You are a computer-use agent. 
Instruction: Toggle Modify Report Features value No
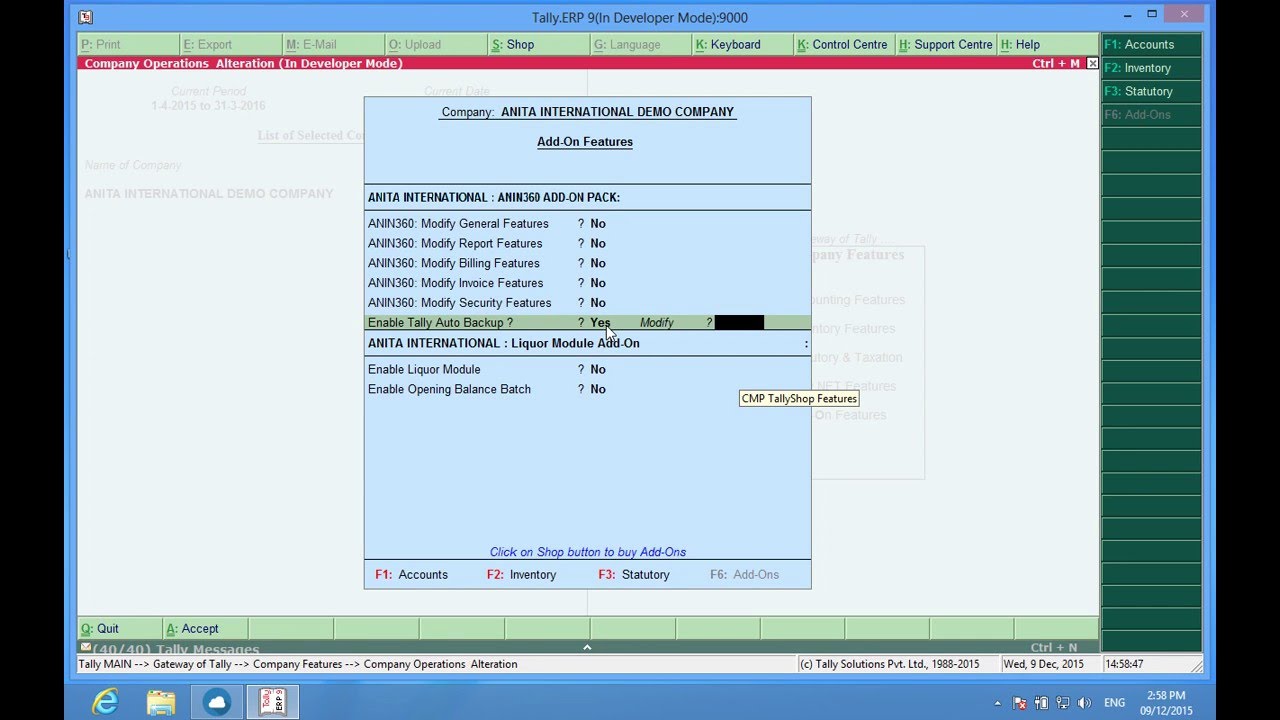[x=598, y=244]
